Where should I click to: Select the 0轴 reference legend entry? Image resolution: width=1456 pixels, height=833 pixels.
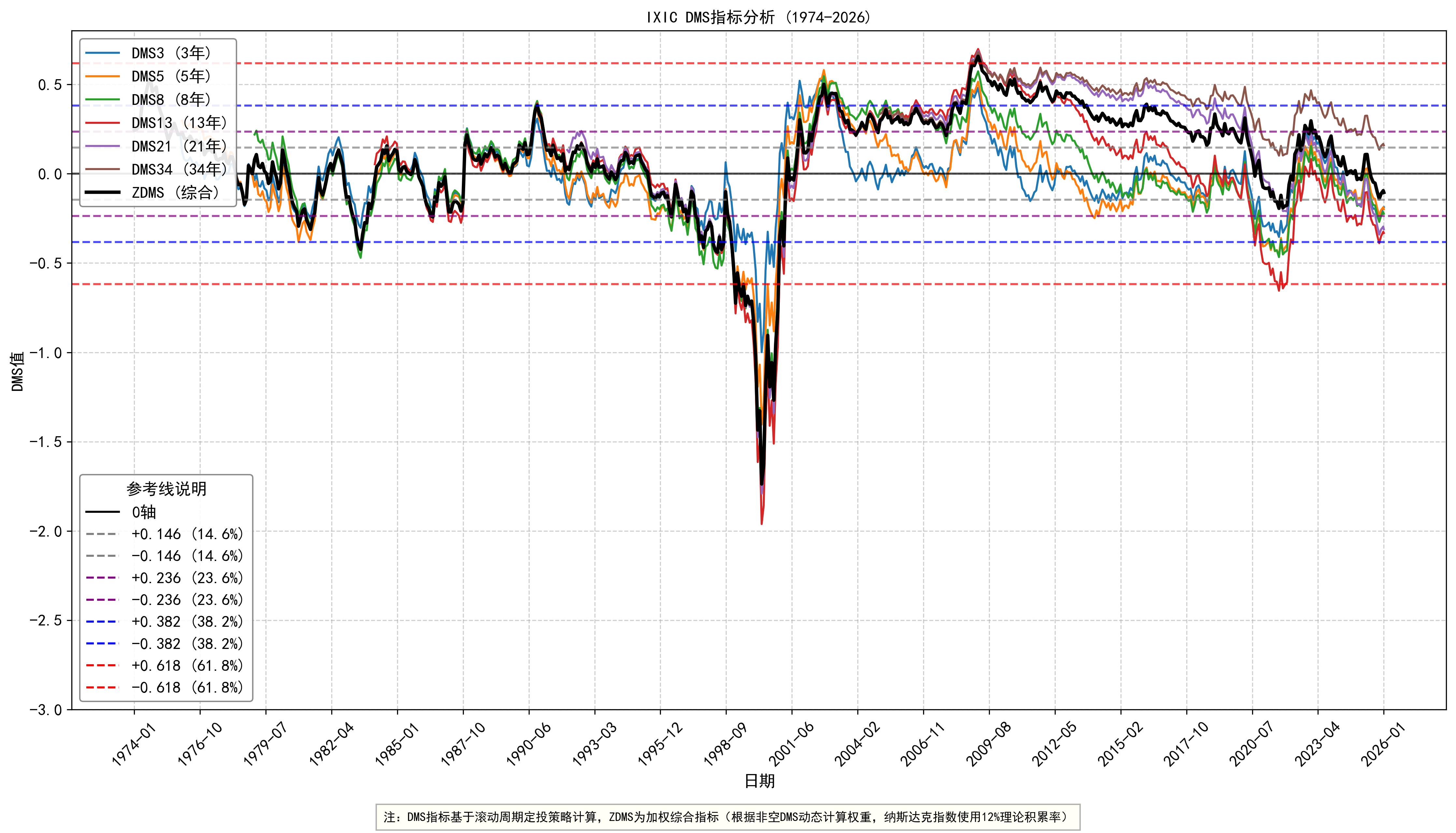coord(144,512)
